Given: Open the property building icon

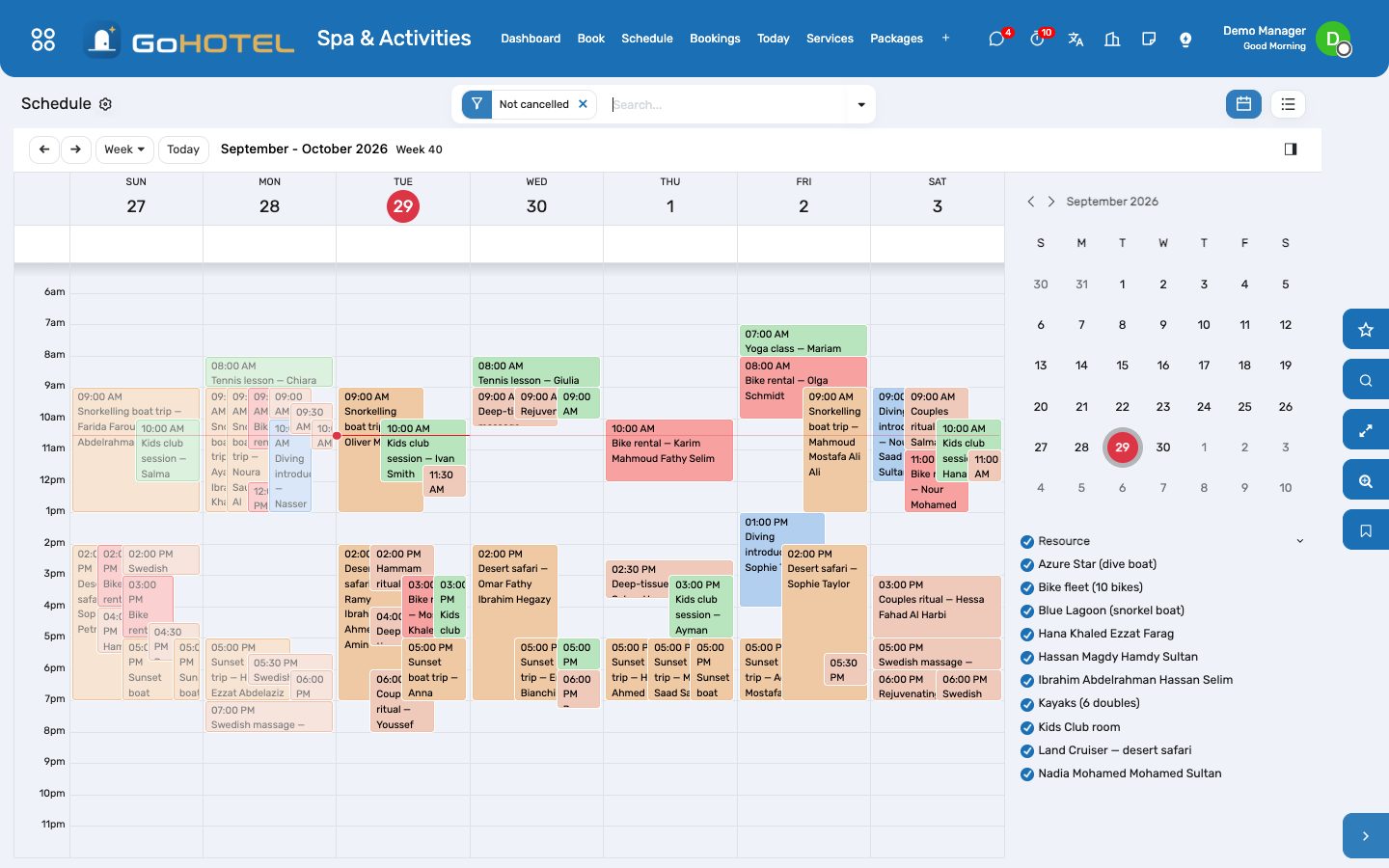Looking at the screenshot, I should [1112, 40].
